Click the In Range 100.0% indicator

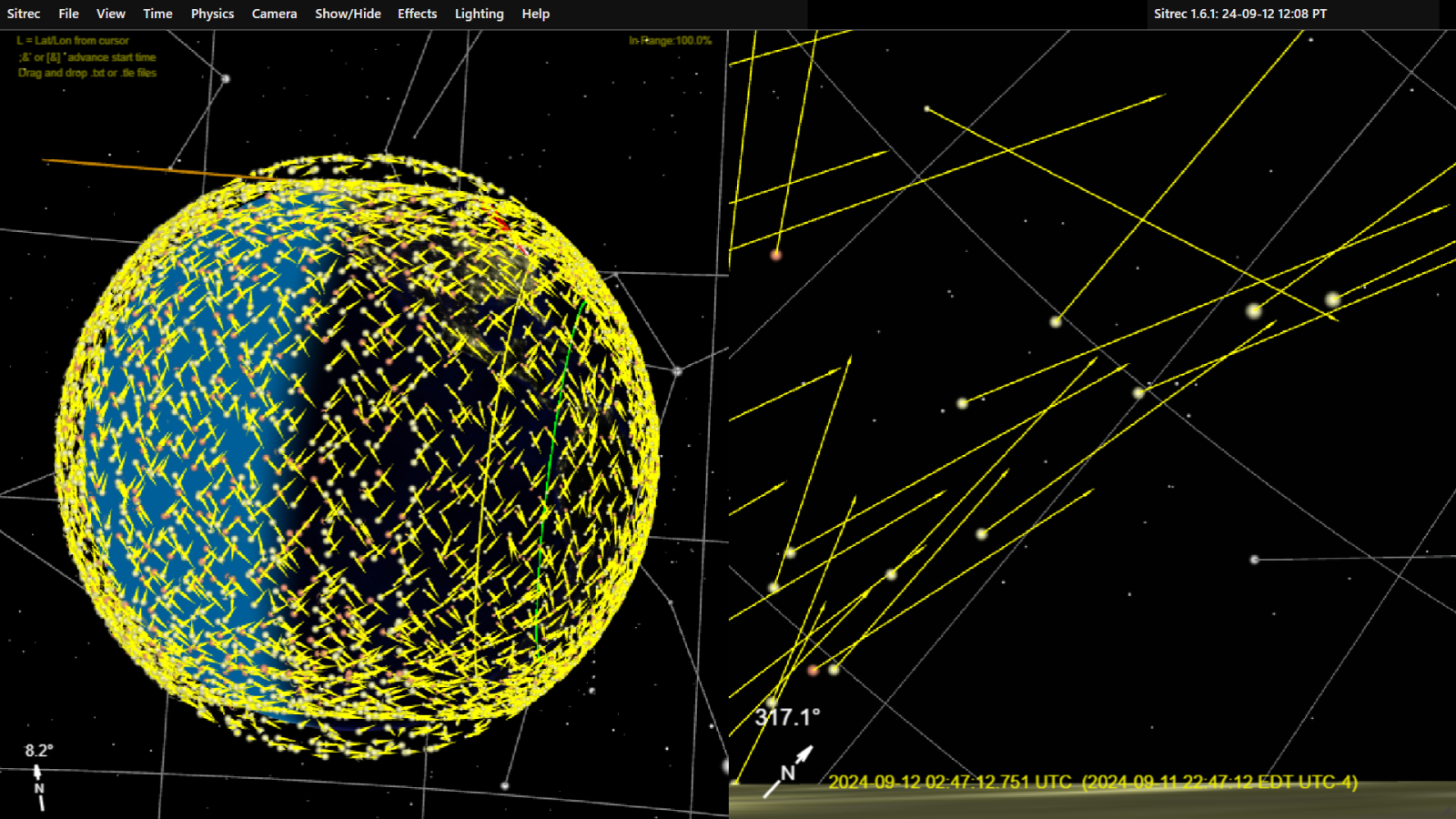pos(670,41)
